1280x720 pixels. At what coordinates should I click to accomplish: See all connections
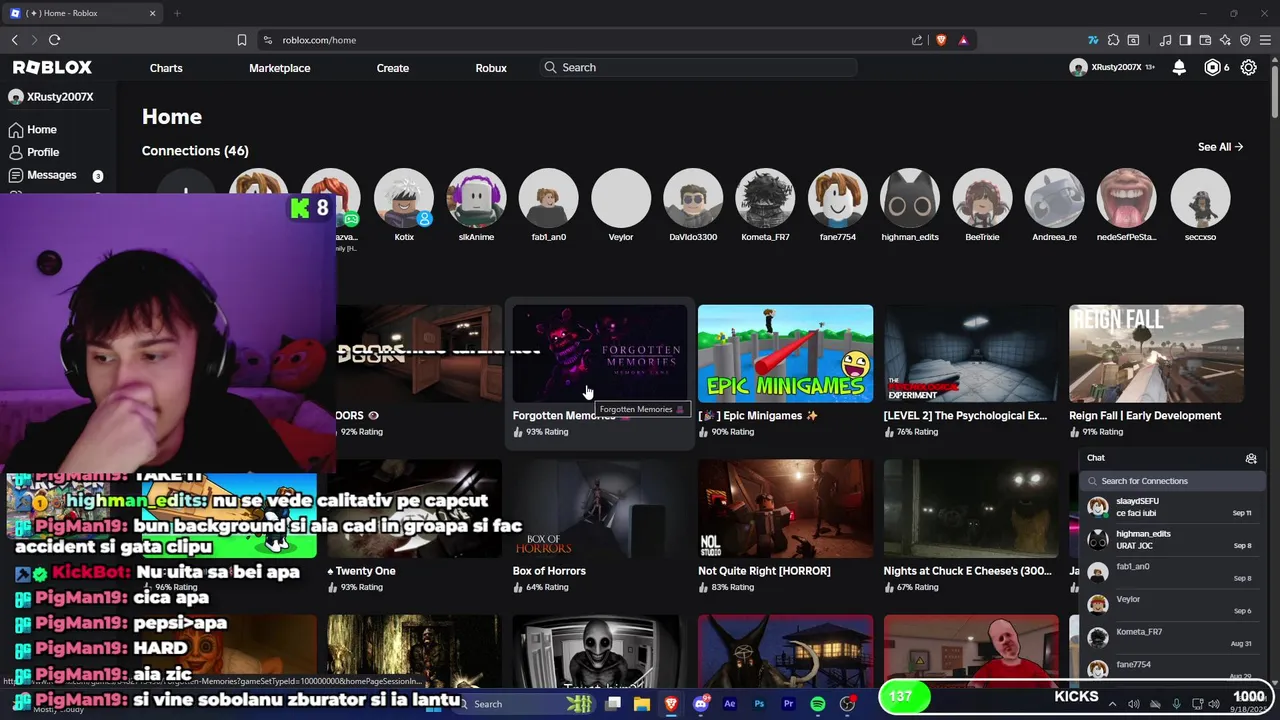tap(1220, 147)
